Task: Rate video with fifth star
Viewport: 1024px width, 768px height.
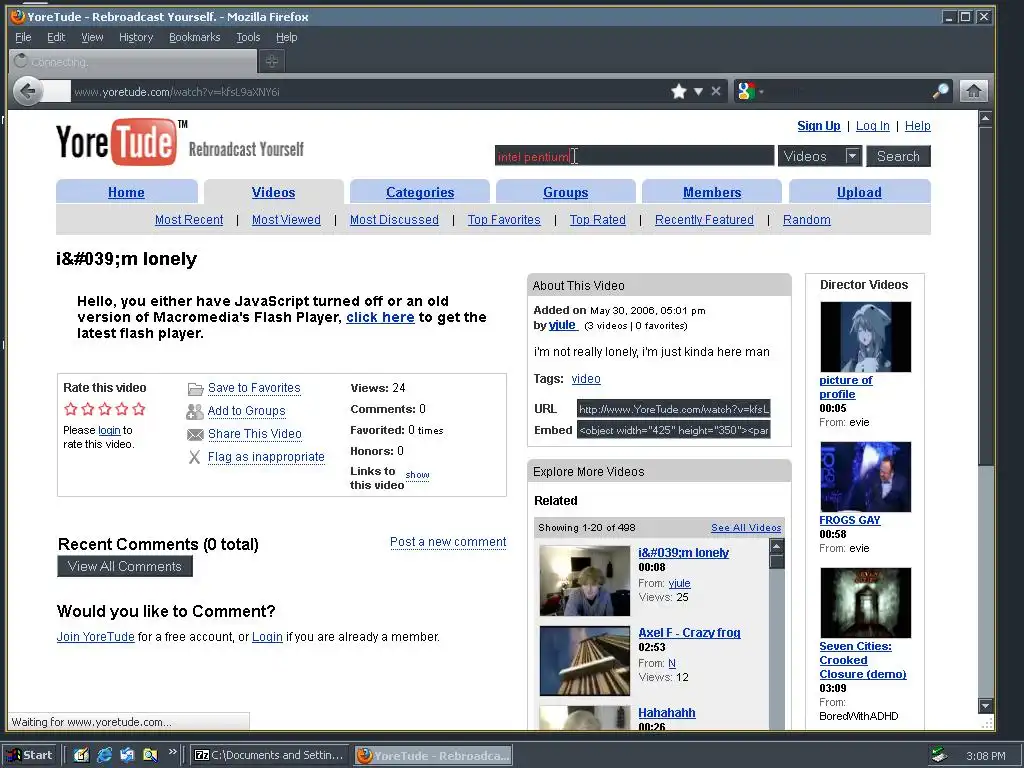Action: point(138,409)
